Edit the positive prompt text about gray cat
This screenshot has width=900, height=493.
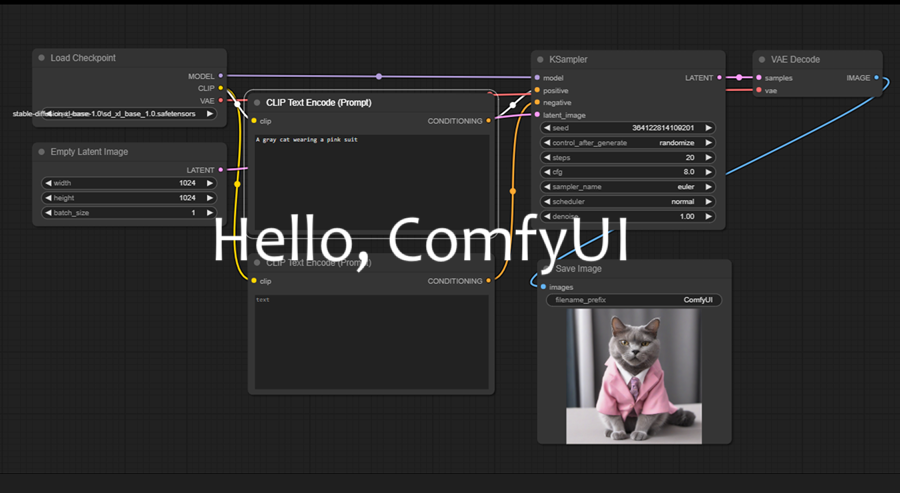(371, 183)
